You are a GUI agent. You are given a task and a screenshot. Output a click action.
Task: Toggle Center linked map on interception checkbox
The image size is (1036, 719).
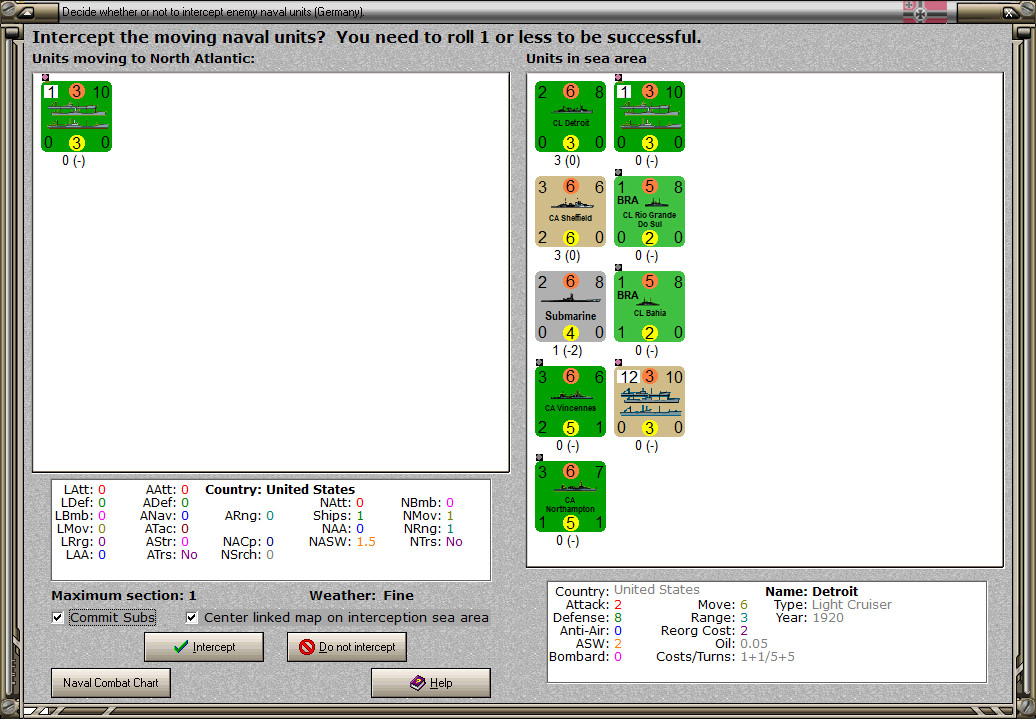192,618
